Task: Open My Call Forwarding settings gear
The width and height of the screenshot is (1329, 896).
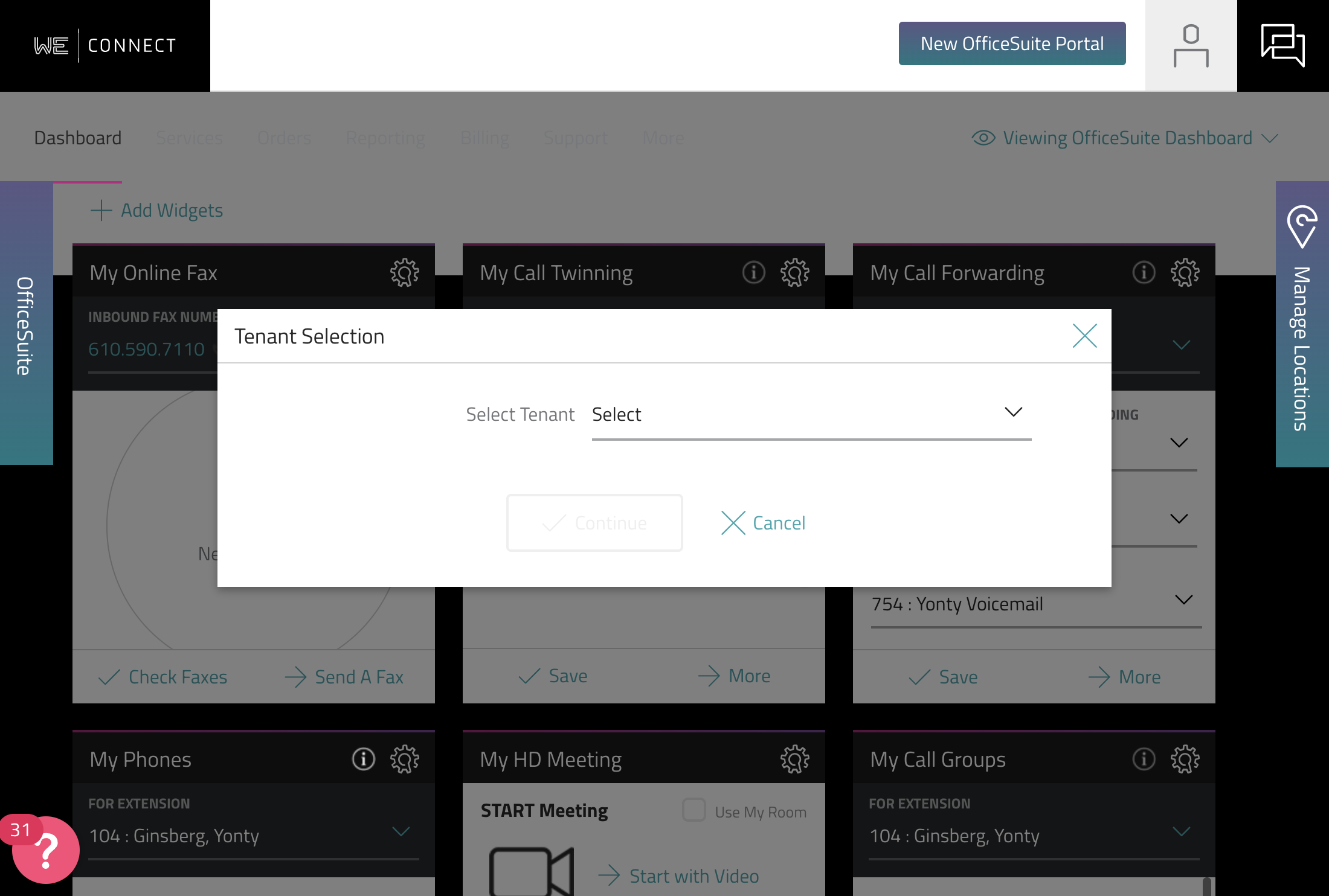Action: click(1185, 273)
